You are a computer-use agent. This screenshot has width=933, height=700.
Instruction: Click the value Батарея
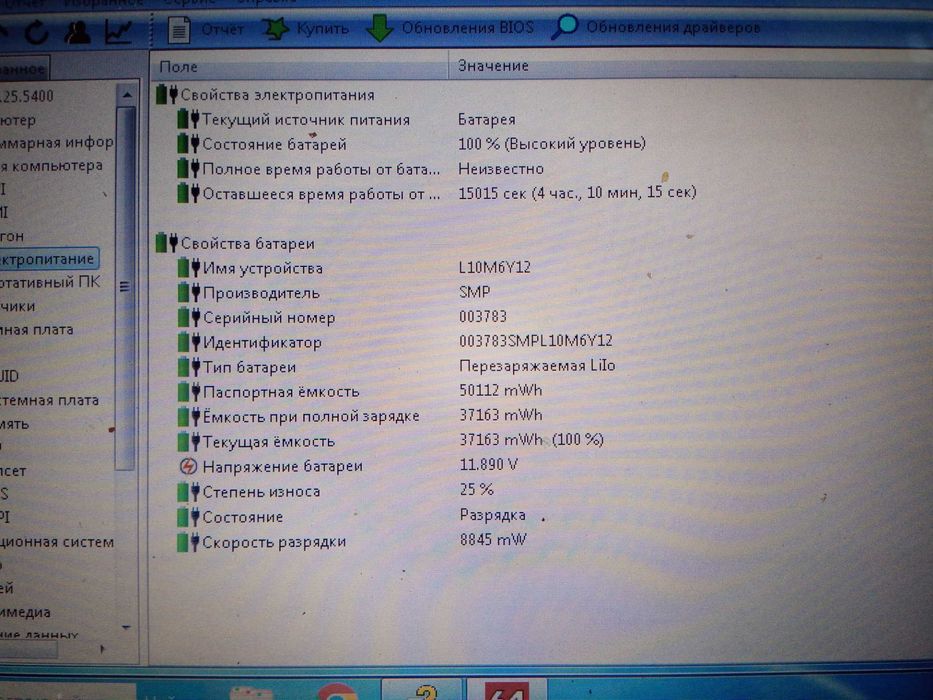(x=486, y=120)
